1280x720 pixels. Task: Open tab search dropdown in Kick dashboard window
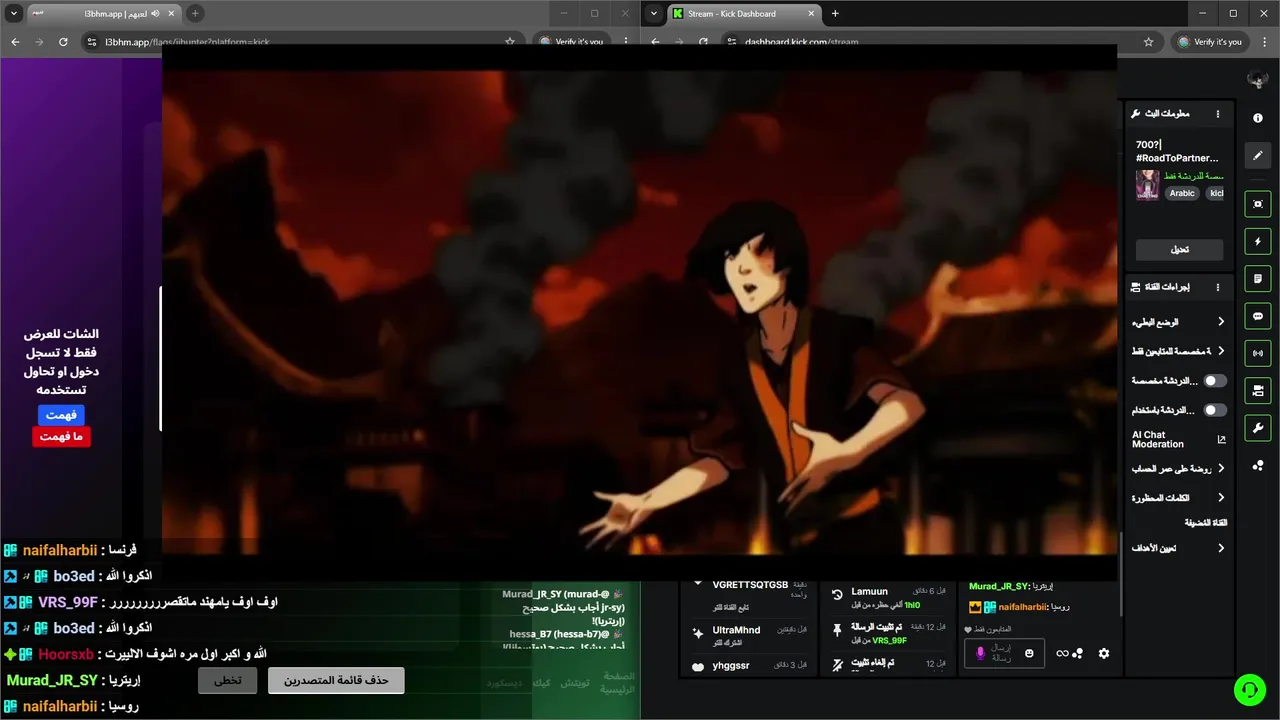(x=654, y=13)
